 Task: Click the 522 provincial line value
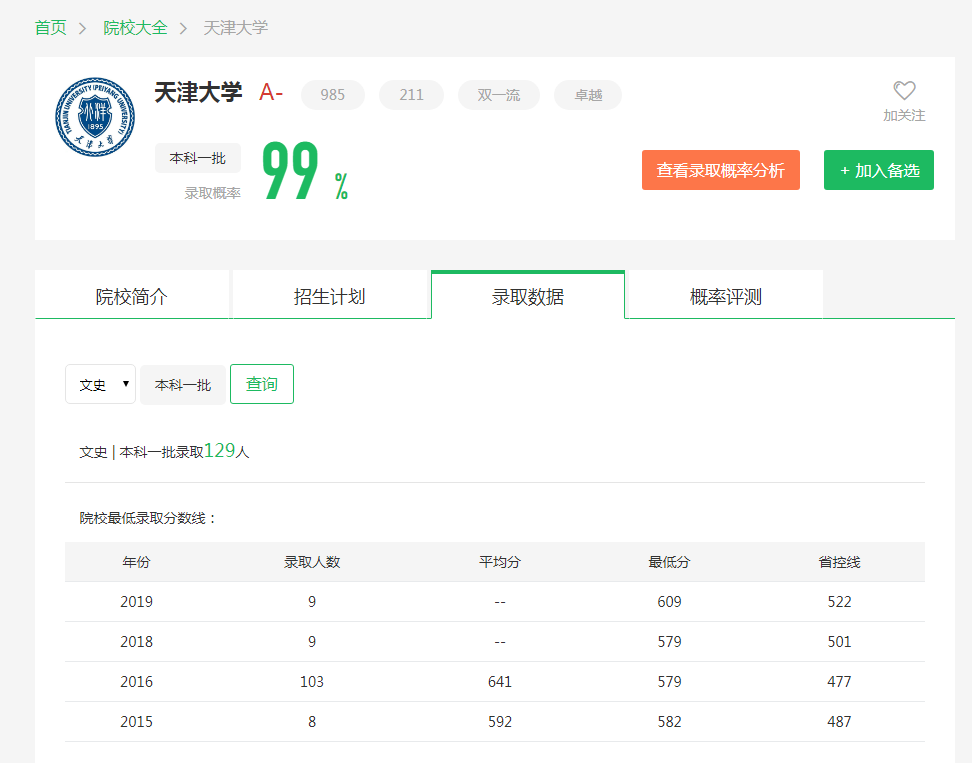839,602
